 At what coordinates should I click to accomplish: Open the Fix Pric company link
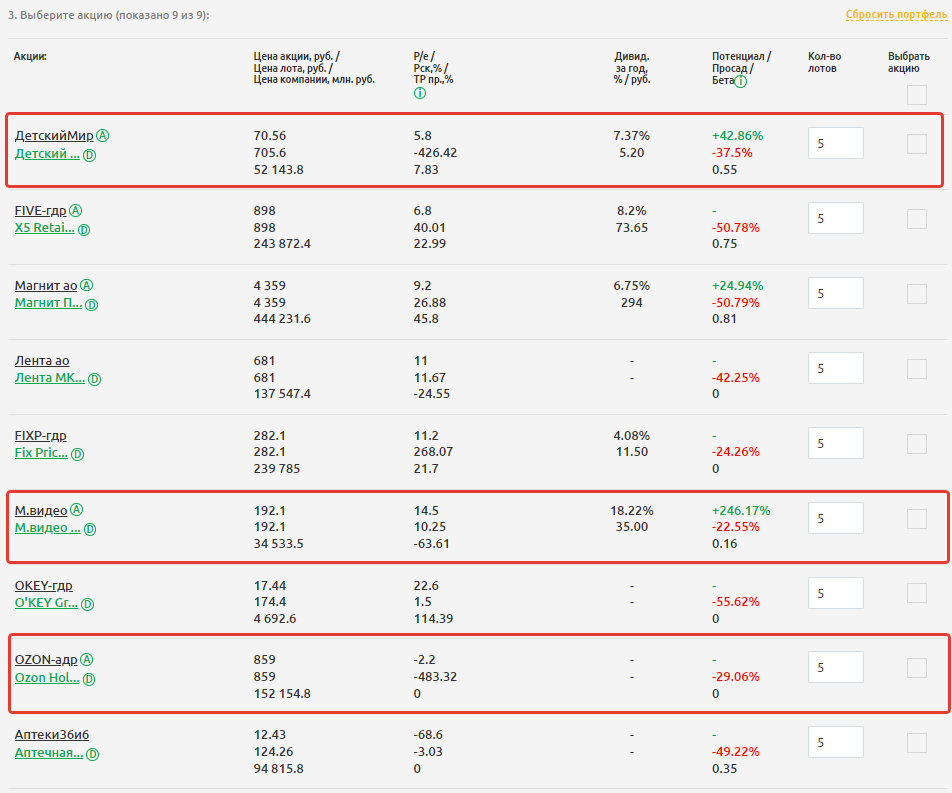click(41, 454)
